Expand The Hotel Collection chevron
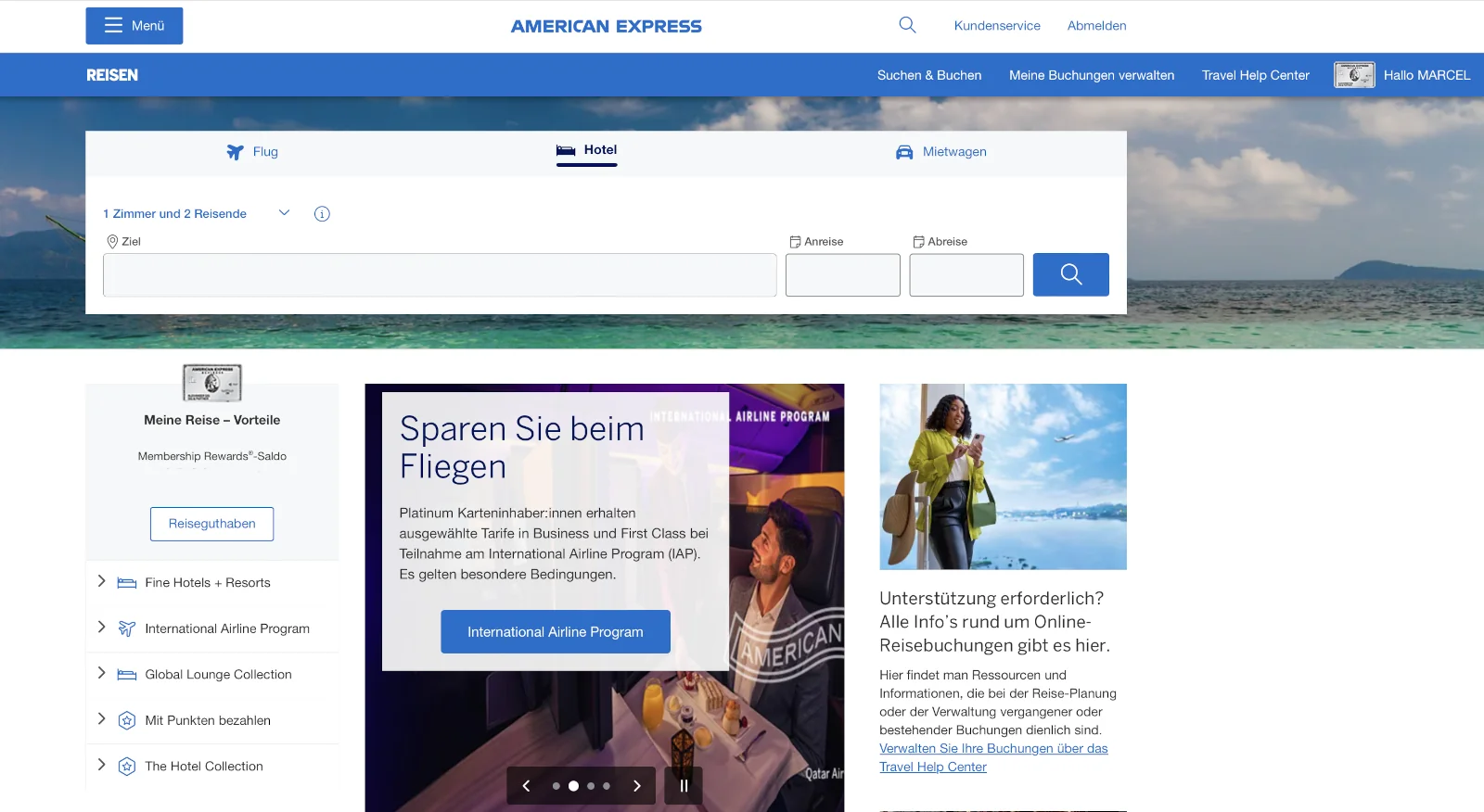The height and width of the screenshot is (812, 1484). pos(101,765)
